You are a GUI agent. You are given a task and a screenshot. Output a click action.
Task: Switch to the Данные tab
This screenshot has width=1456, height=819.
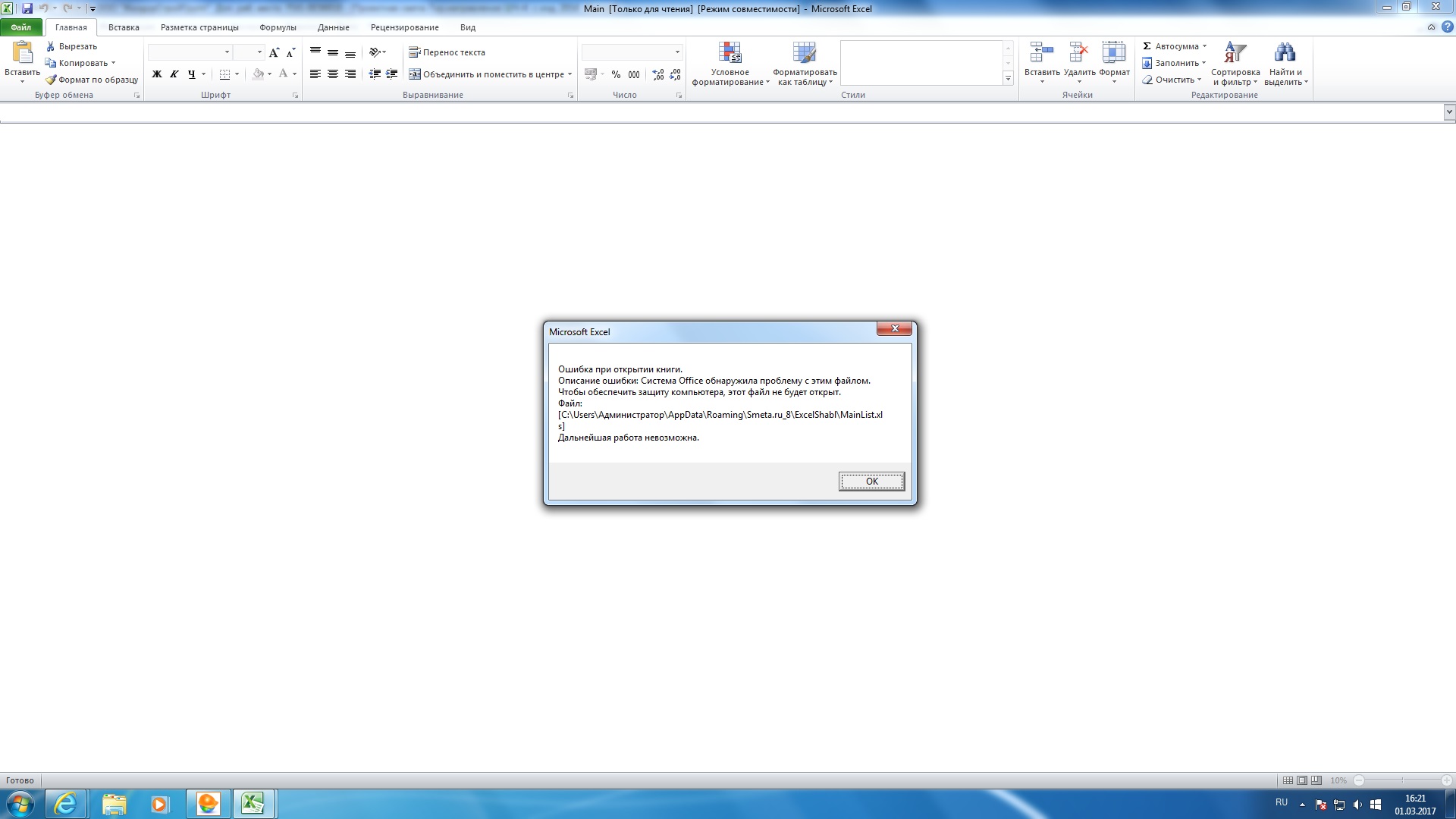(x=334, y=27)
